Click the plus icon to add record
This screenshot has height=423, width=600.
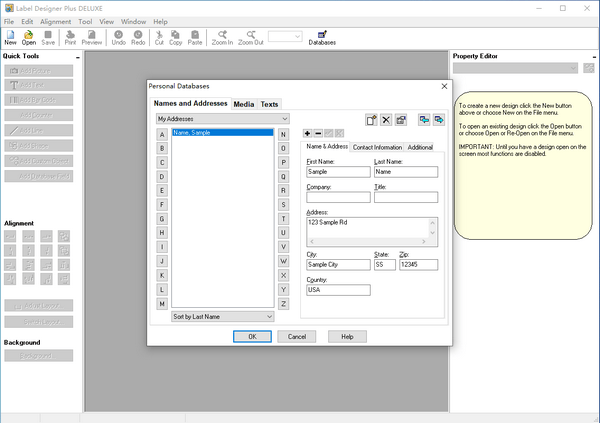tap(307, 133)
